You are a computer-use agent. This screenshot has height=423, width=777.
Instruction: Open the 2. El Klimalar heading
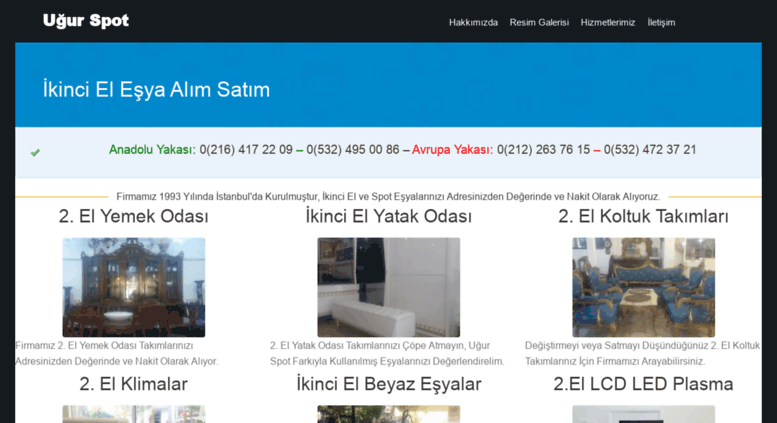click(x=133, y=384)
